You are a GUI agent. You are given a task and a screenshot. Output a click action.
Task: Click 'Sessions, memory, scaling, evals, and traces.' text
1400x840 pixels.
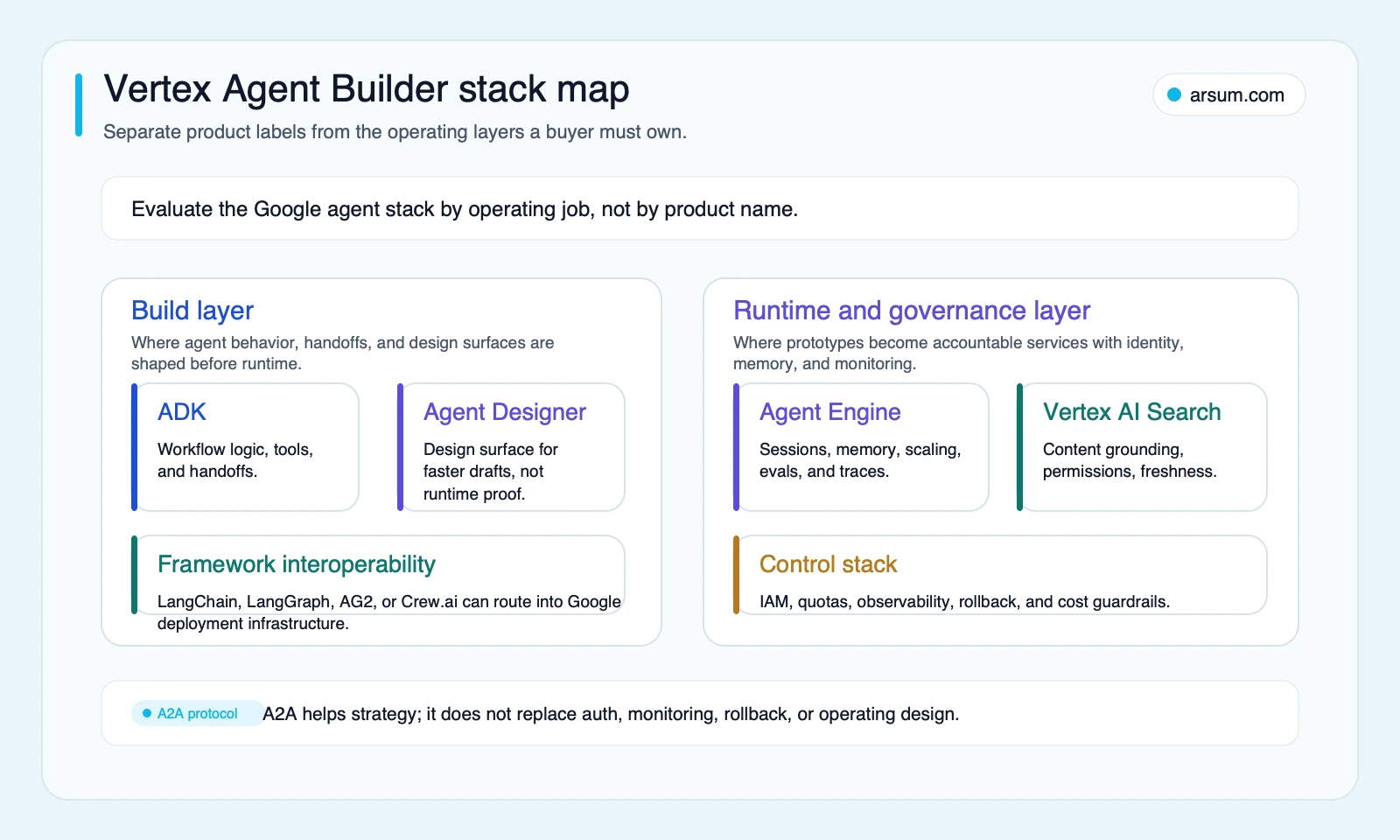(860, 460)
